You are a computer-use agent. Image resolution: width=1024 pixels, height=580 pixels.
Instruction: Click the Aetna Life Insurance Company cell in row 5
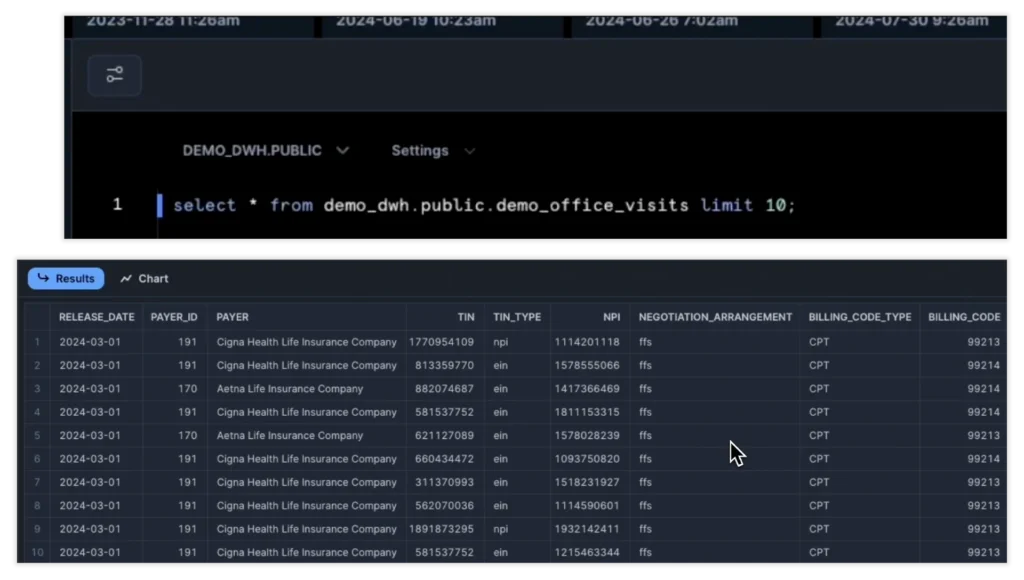point(290,436)
